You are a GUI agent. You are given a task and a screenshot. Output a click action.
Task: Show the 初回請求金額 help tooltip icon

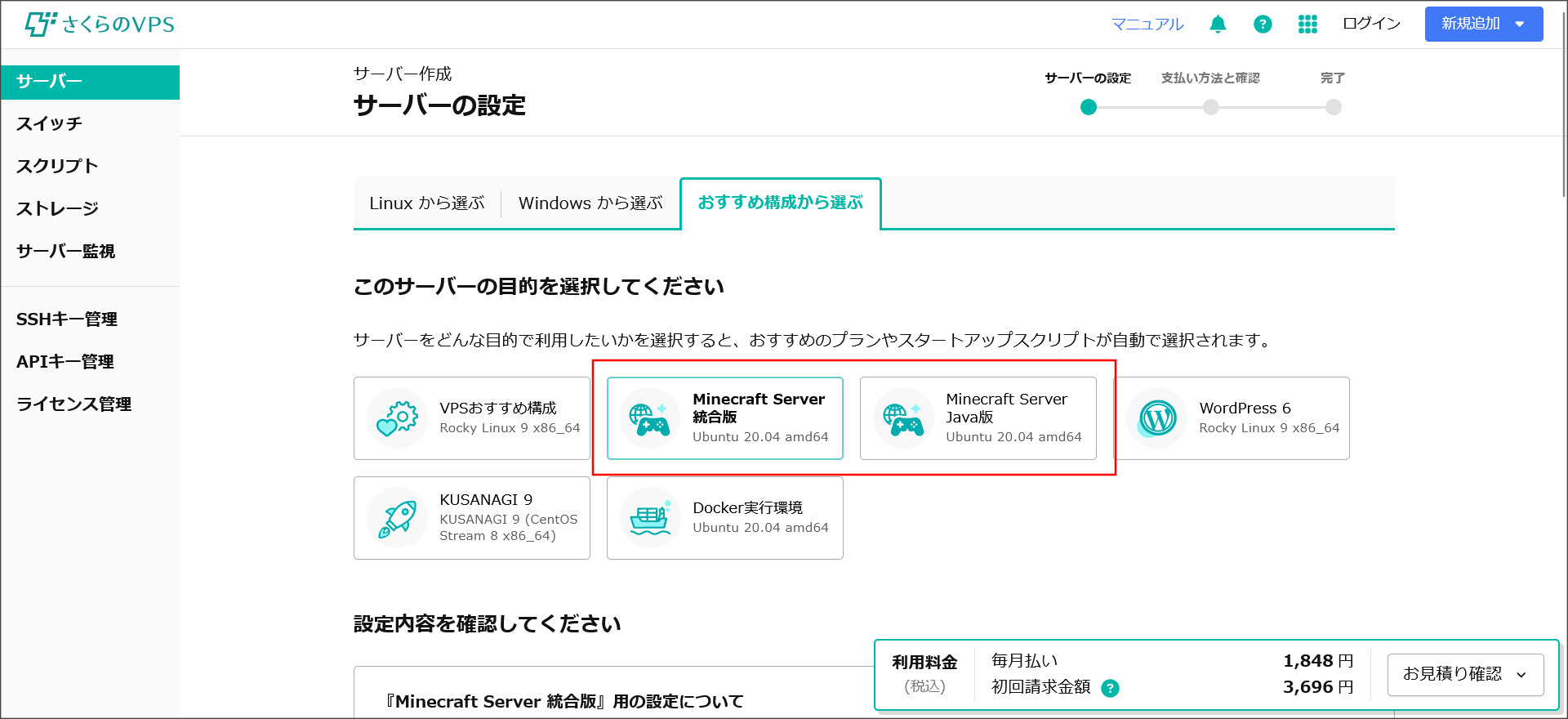point(1110,688)
